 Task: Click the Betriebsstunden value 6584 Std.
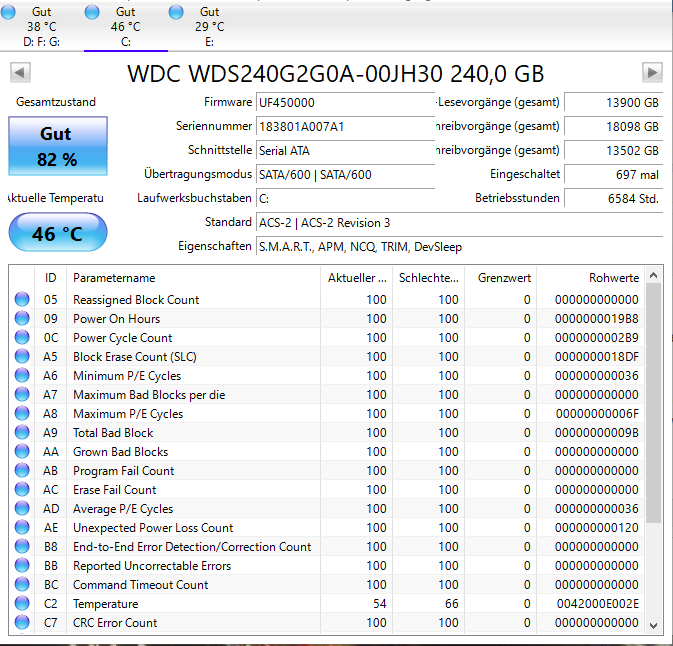coord(613,199)
